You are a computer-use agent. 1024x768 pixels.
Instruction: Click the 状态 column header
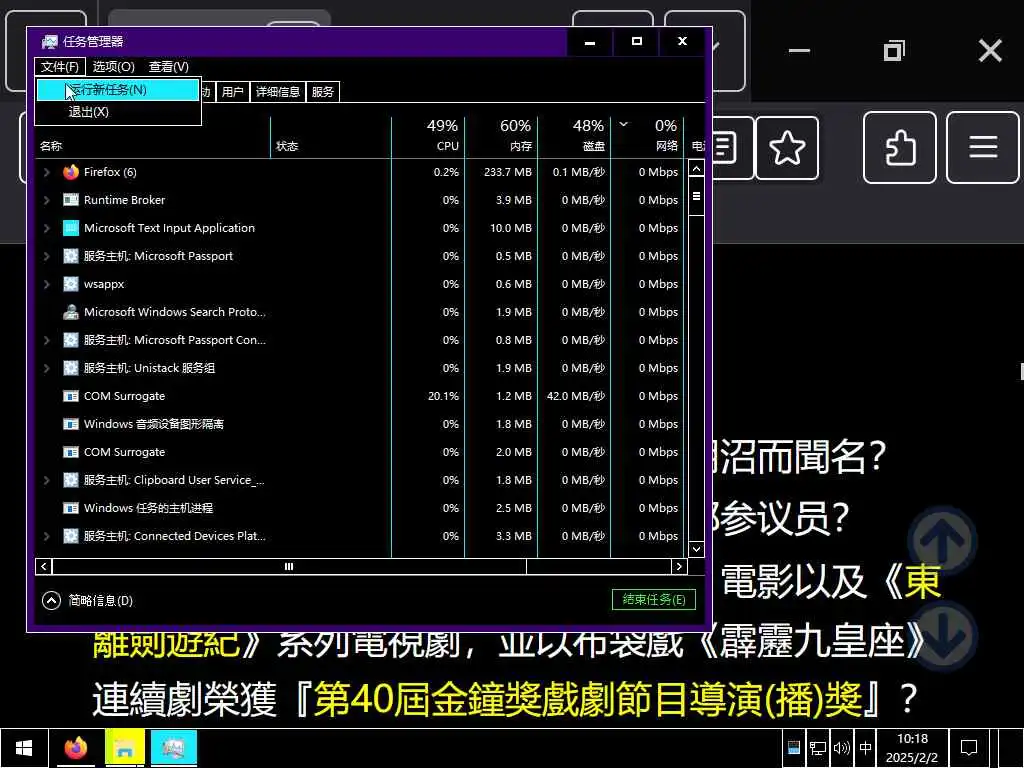(331, 136)
